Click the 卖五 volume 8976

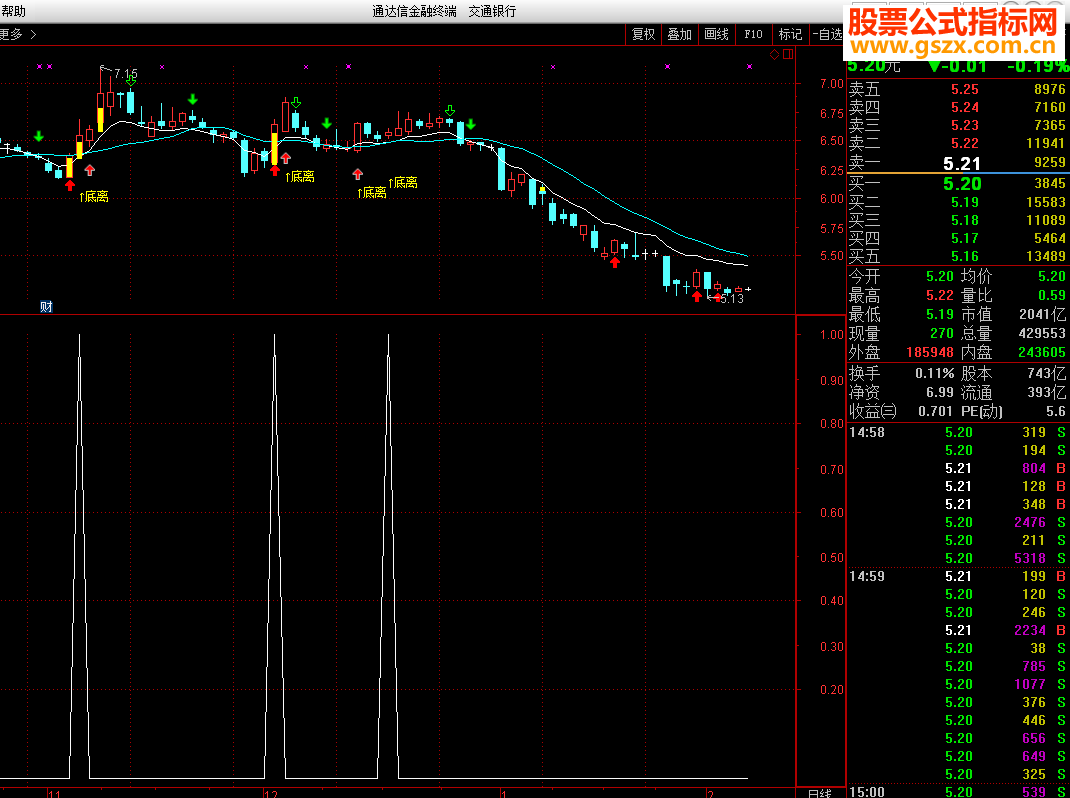click(x=1050, y=89)
